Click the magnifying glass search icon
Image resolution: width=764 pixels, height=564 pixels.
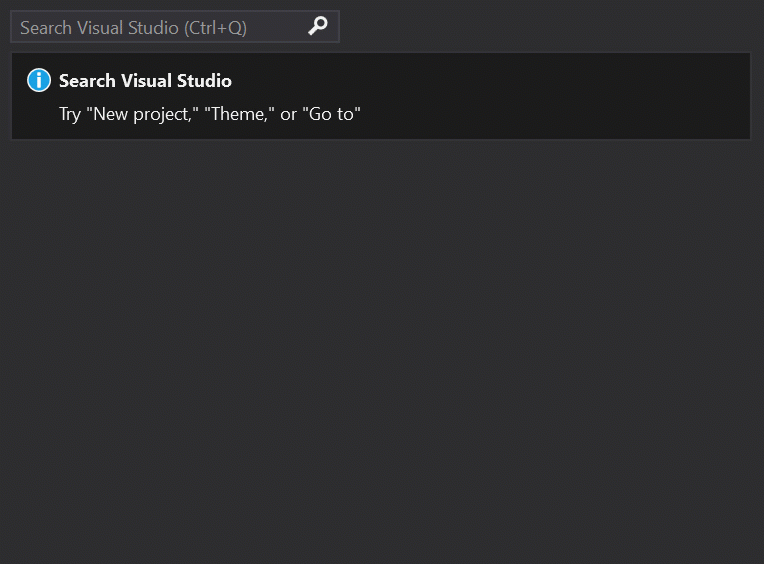[318, 27]
